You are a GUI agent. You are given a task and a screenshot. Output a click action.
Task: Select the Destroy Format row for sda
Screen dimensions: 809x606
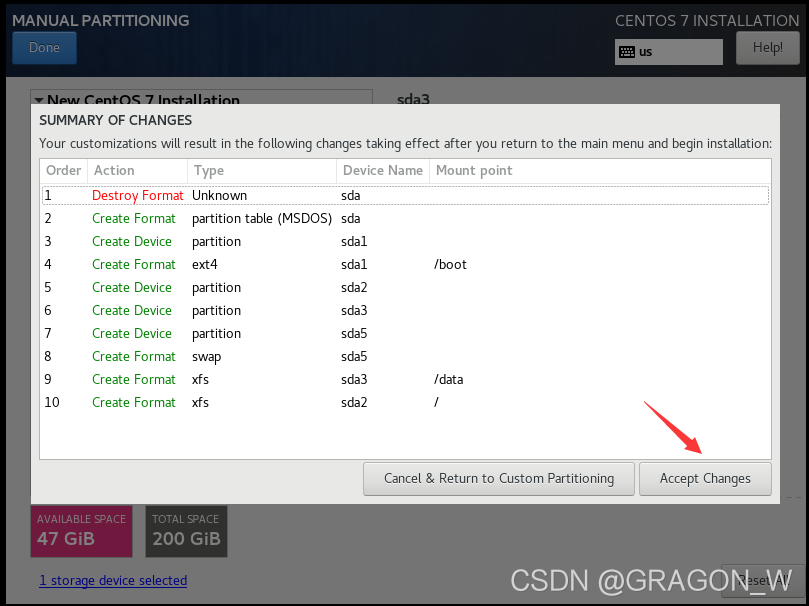click(406, 195)
